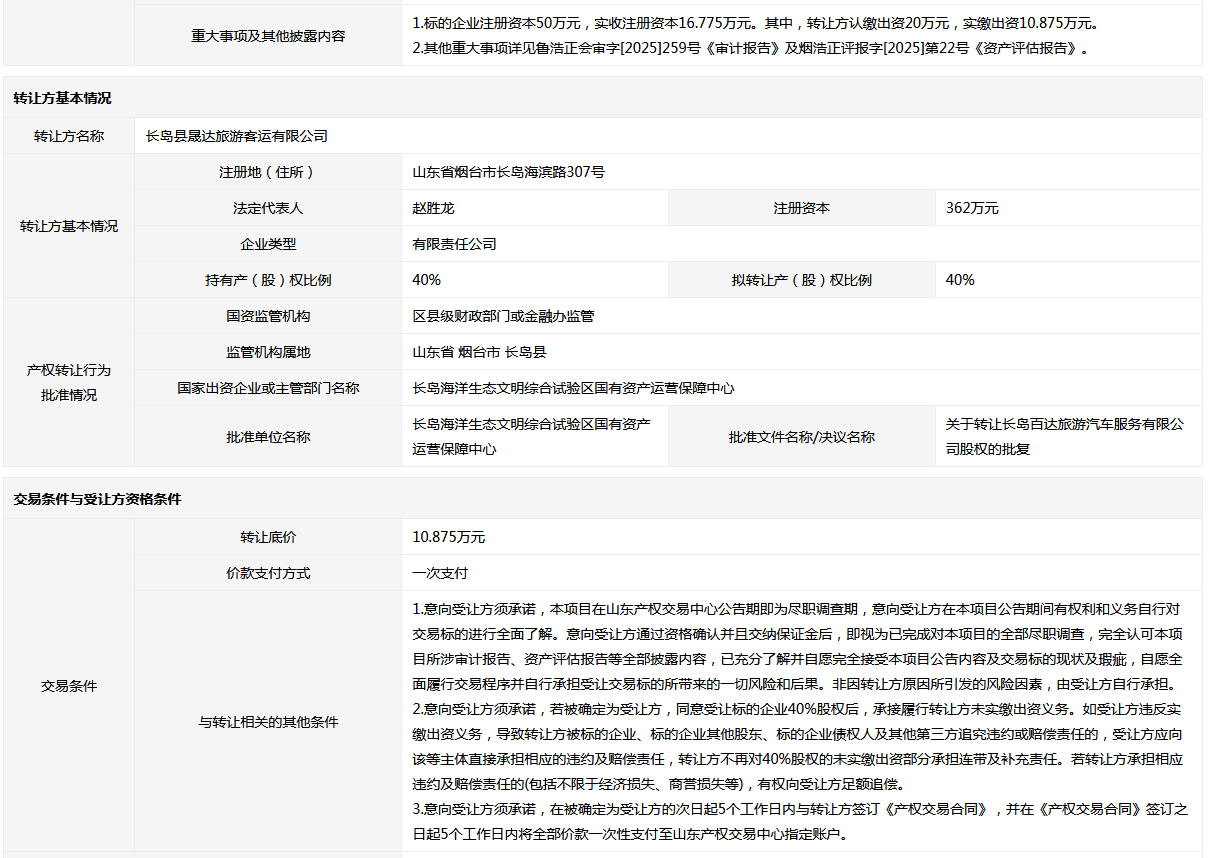This screenshot has width=1208, height=858.
Task: Click the 40% value beside 持有产（股）权比例
Action: 427,280
